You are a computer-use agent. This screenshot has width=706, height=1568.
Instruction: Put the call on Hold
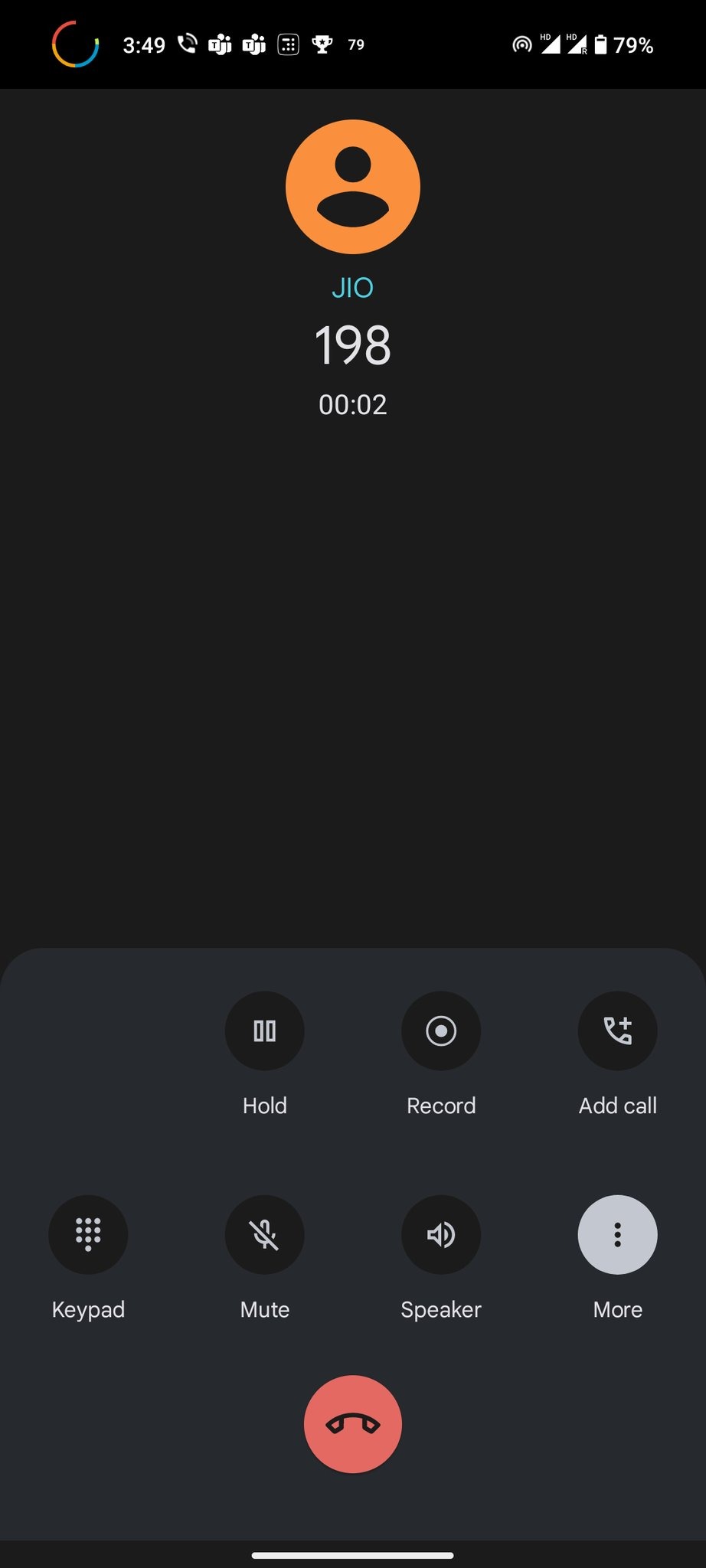pos(264,1031)
